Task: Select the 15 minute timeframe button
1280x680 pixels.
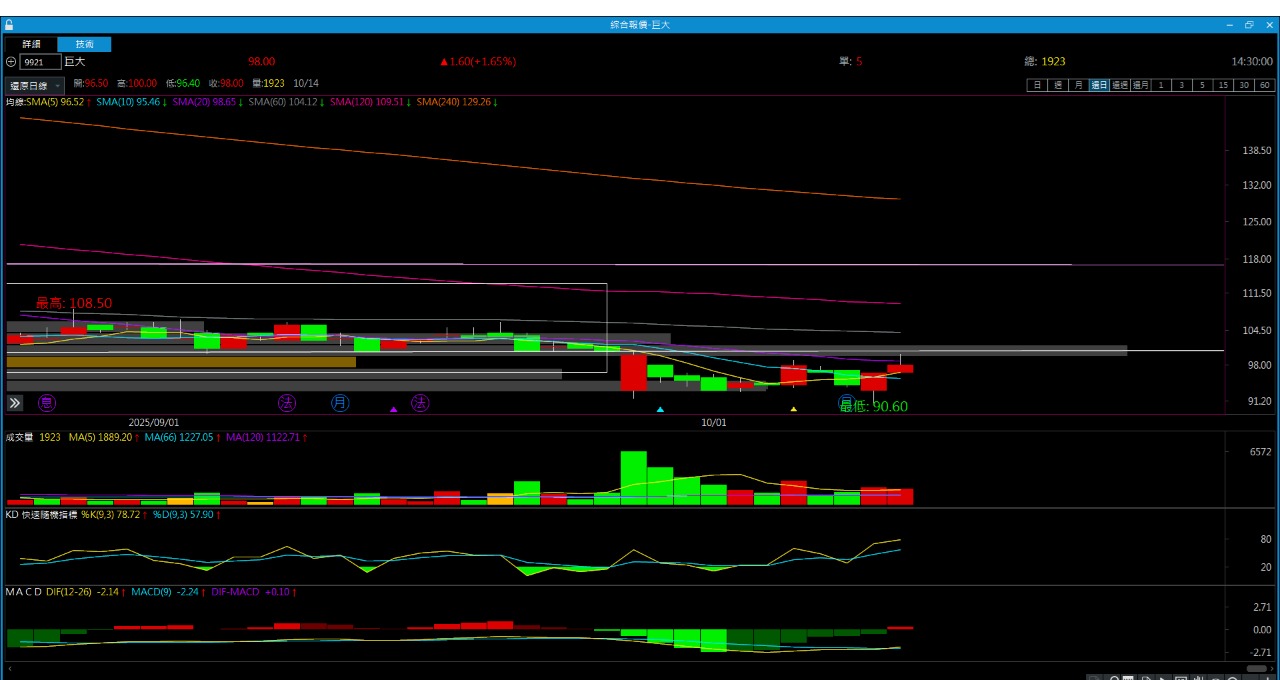Action: pos(1223,85)
